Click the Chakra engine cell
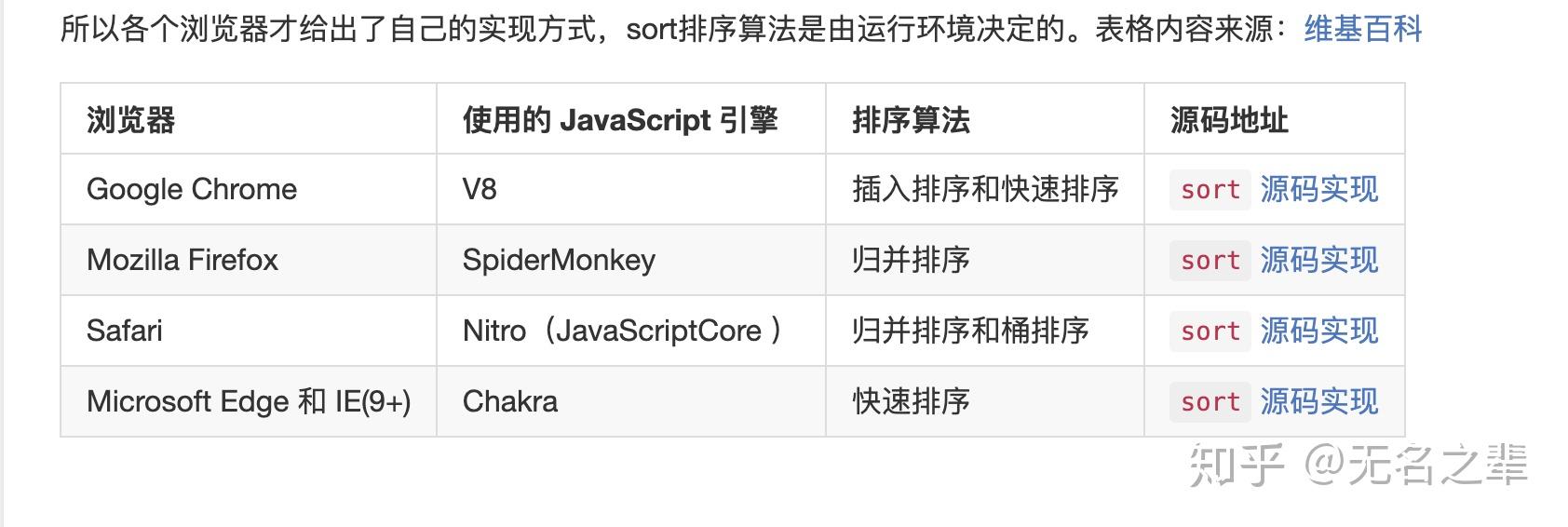 (x=510, y=401)
